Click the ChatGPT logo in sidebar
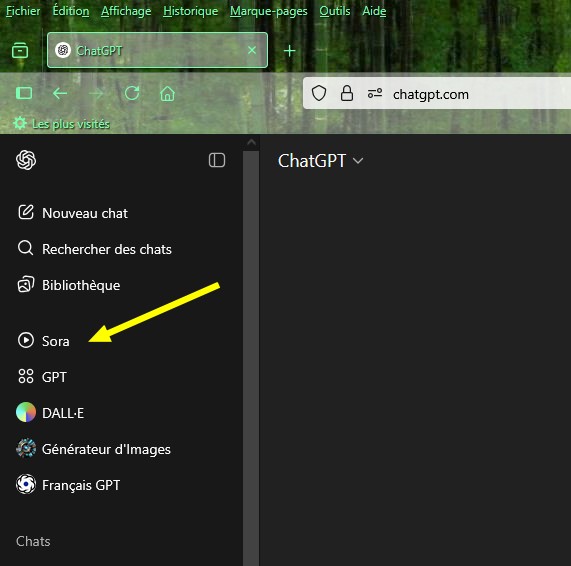 pos(26,160)
